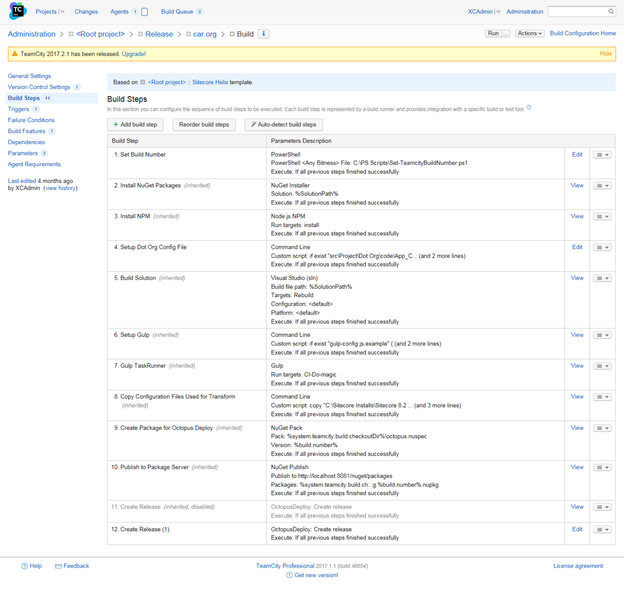
Task: Click the ellipsis button next to Run
Action: coord(505,33)
